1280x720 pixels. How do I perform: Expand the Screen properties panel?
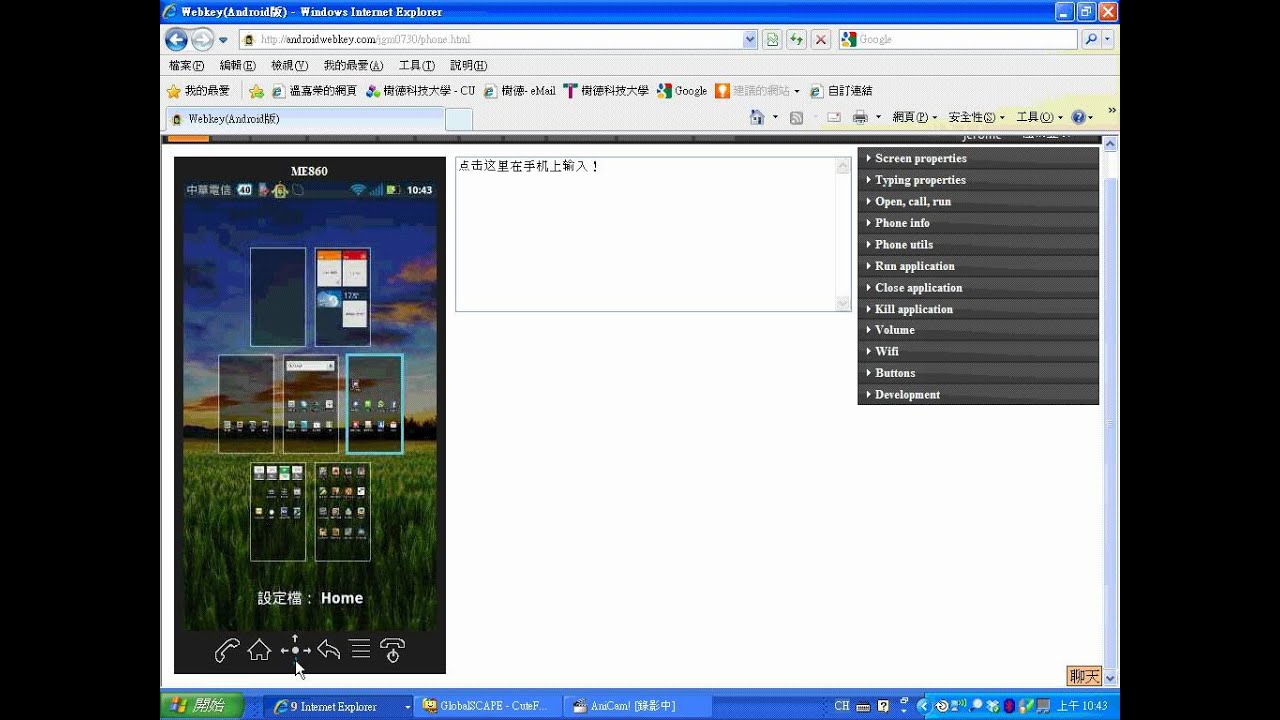[978, 158]
